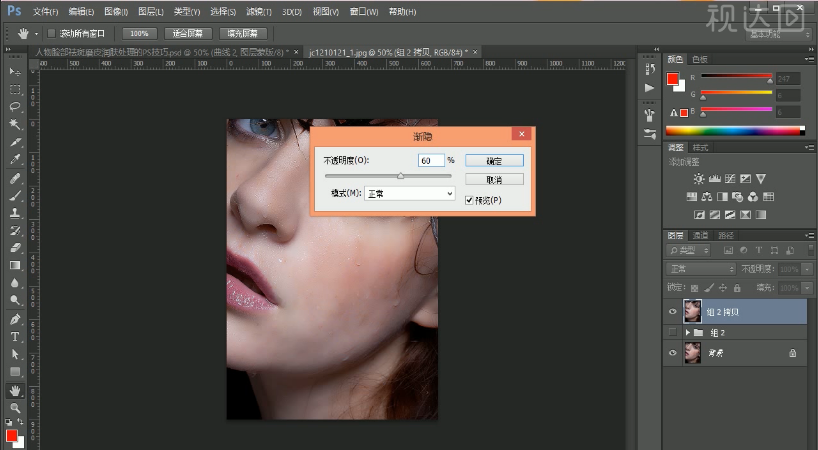
Task: Add a Brightness/Contrast adjustment
Action: click(699, 179)
